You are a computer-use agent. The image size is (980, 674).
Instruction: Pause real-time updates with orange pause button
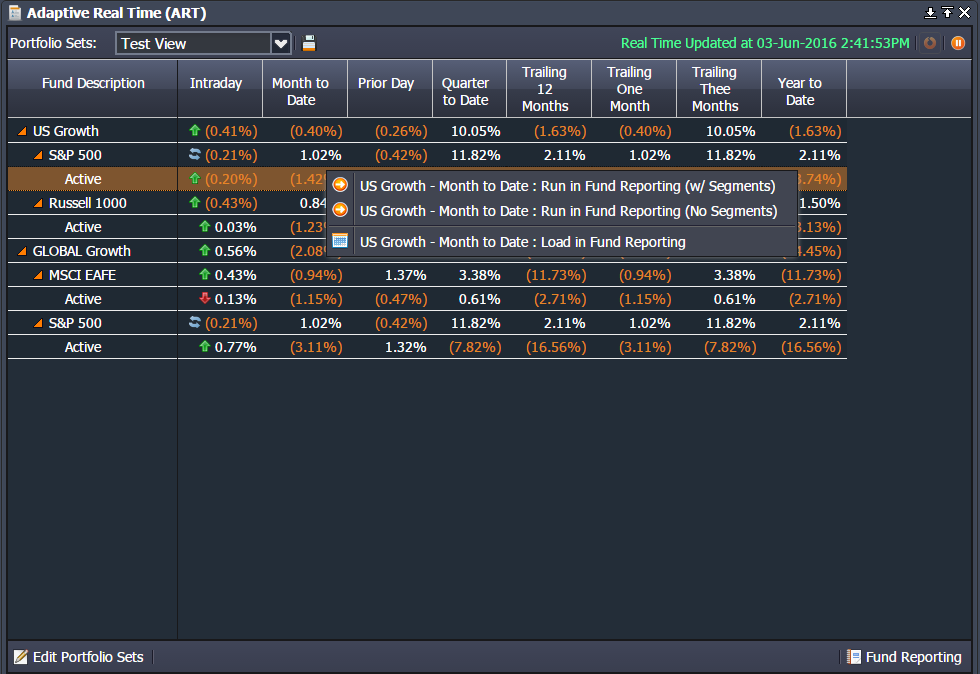pyautogui.click(x=958, y=43)
